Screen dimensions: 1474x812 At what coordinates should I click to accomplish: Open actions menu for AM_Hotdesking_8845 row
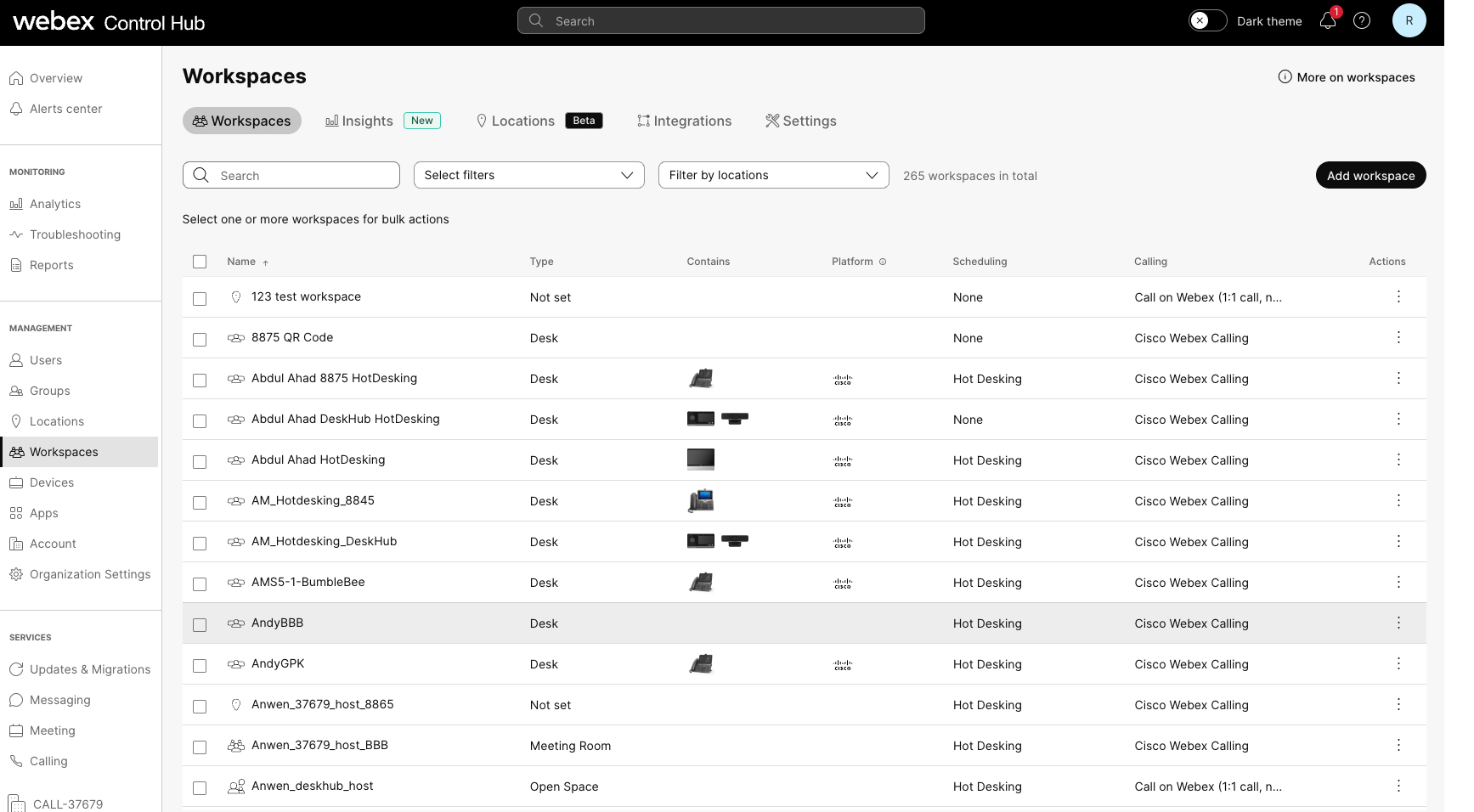point(1398,500)
